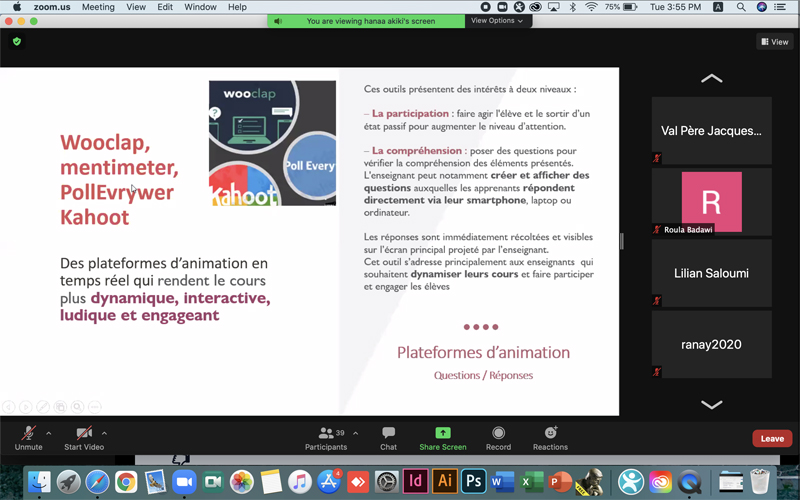Screen dimensions: 800x500
Task: Click the green Share Screen button
Action: [443, 438]
